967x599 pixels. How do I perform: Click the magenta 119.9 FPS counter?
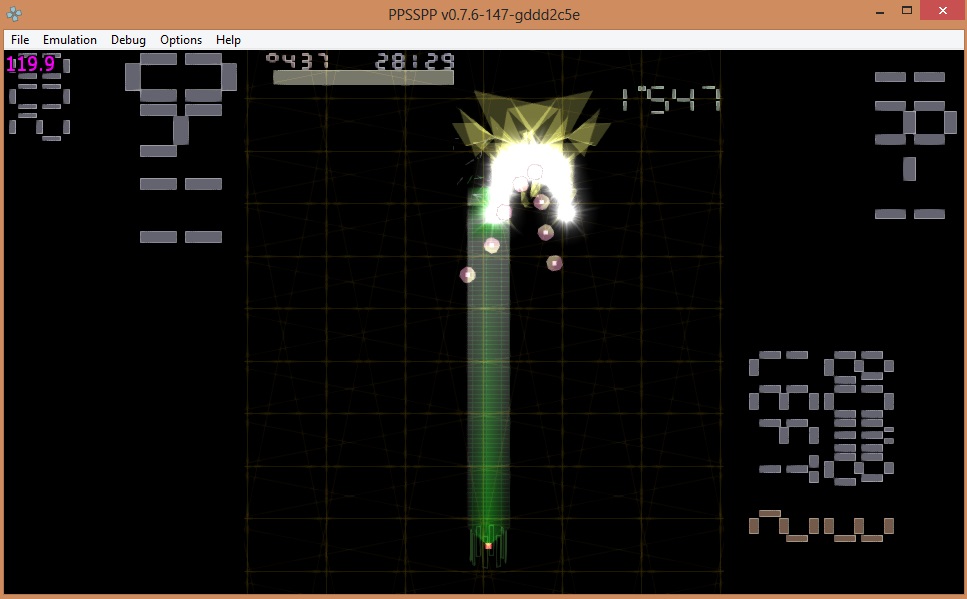coord(31,65)
